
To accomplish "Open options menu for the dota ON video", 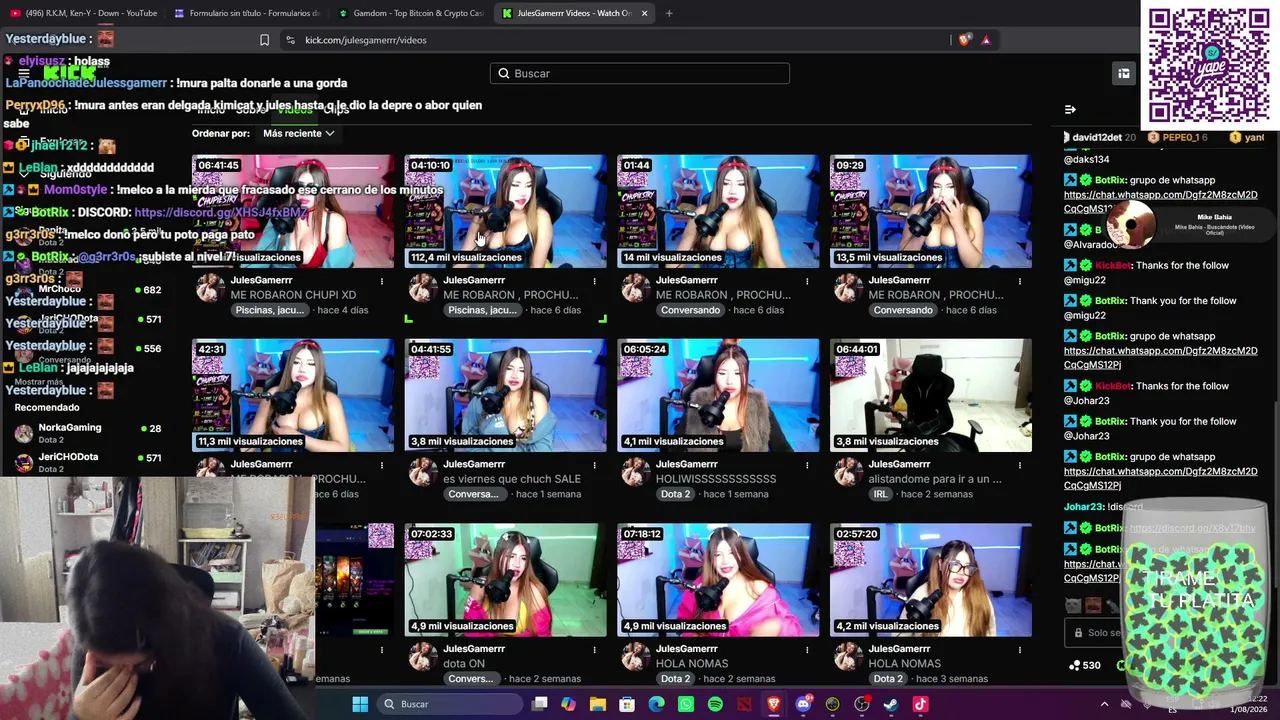I will 594,650.
